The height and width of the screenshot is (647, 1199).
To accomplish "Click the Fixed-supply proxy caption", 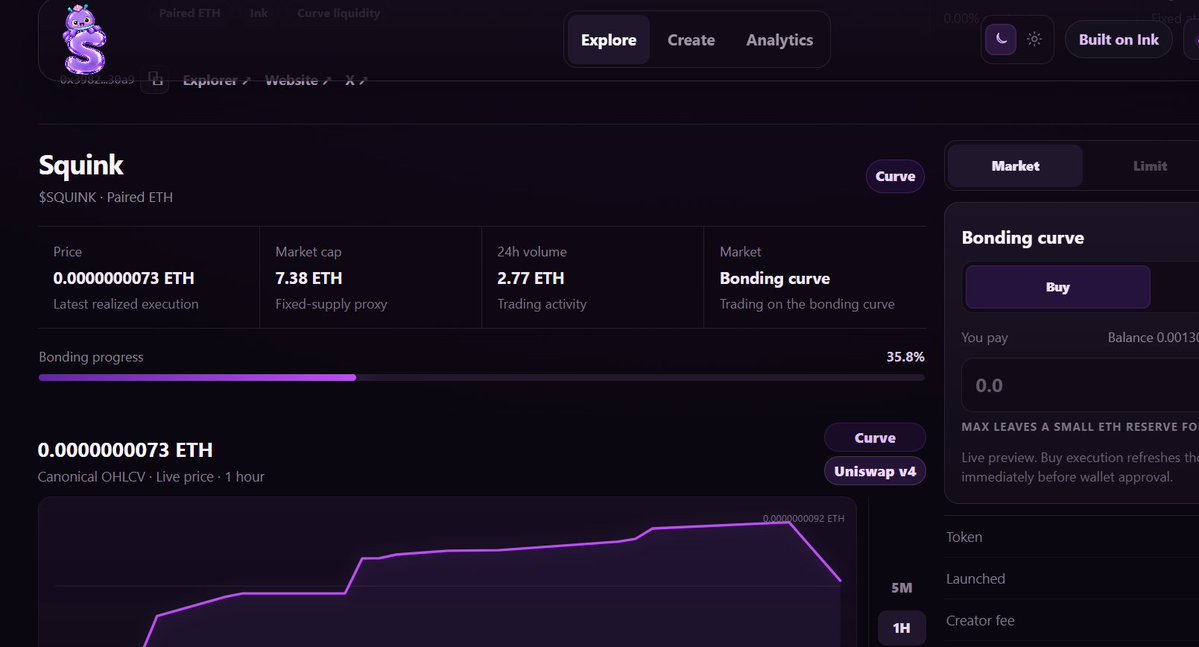I will tap(331, 304).
